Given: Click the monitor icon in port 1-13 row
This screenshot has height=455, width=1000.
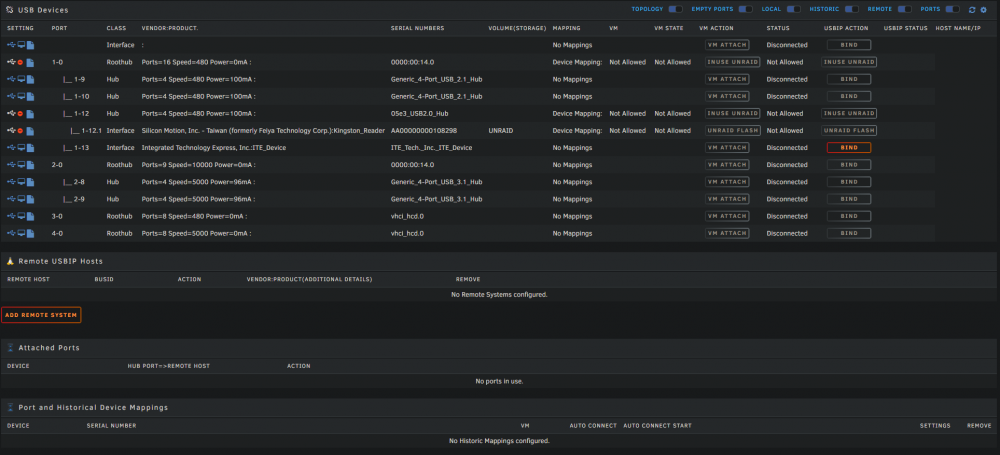Looking at the screenshot, I should coord(21,147).
